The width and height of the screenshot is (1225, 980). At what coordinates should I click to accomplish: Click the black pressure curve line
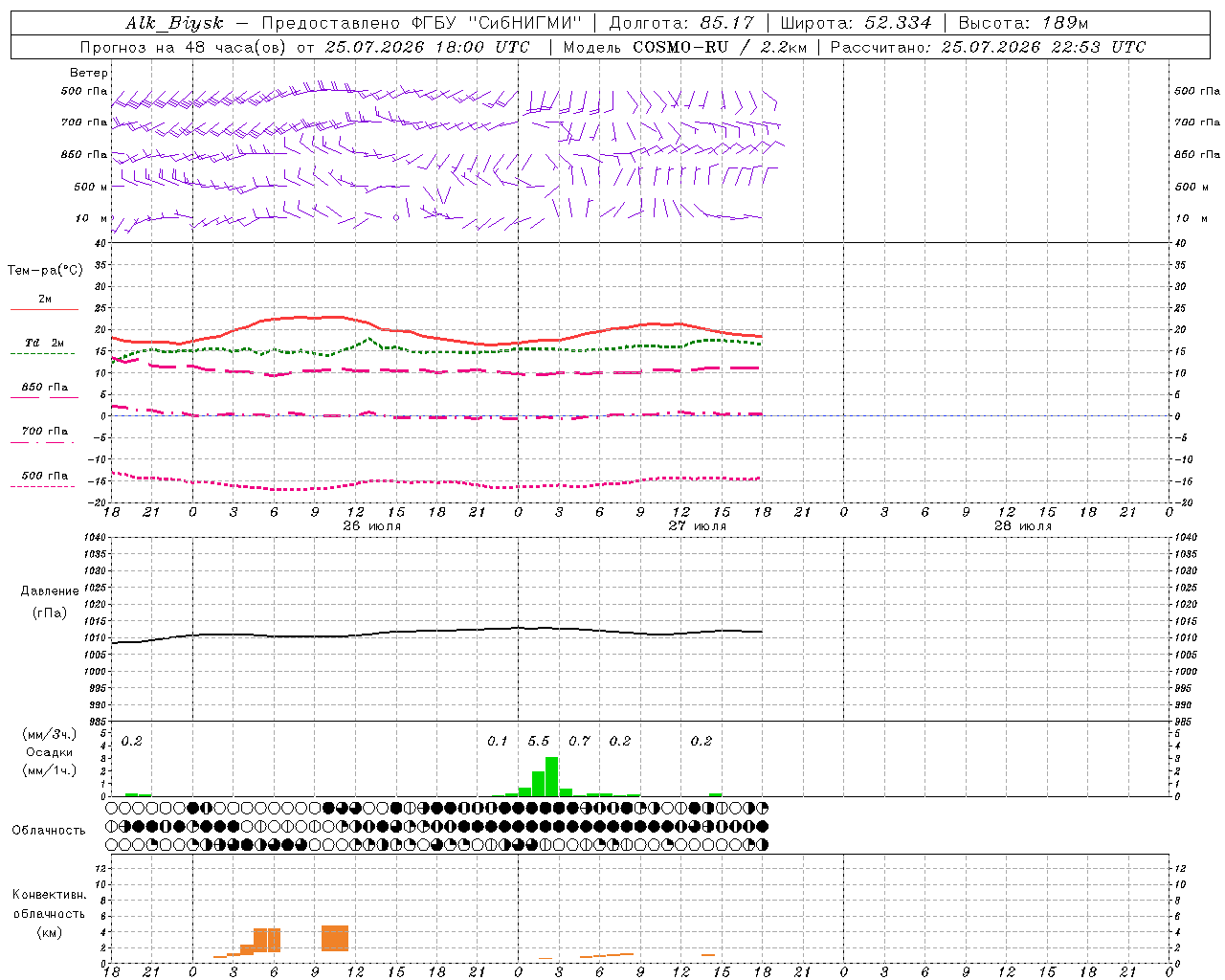coord(436,631)
